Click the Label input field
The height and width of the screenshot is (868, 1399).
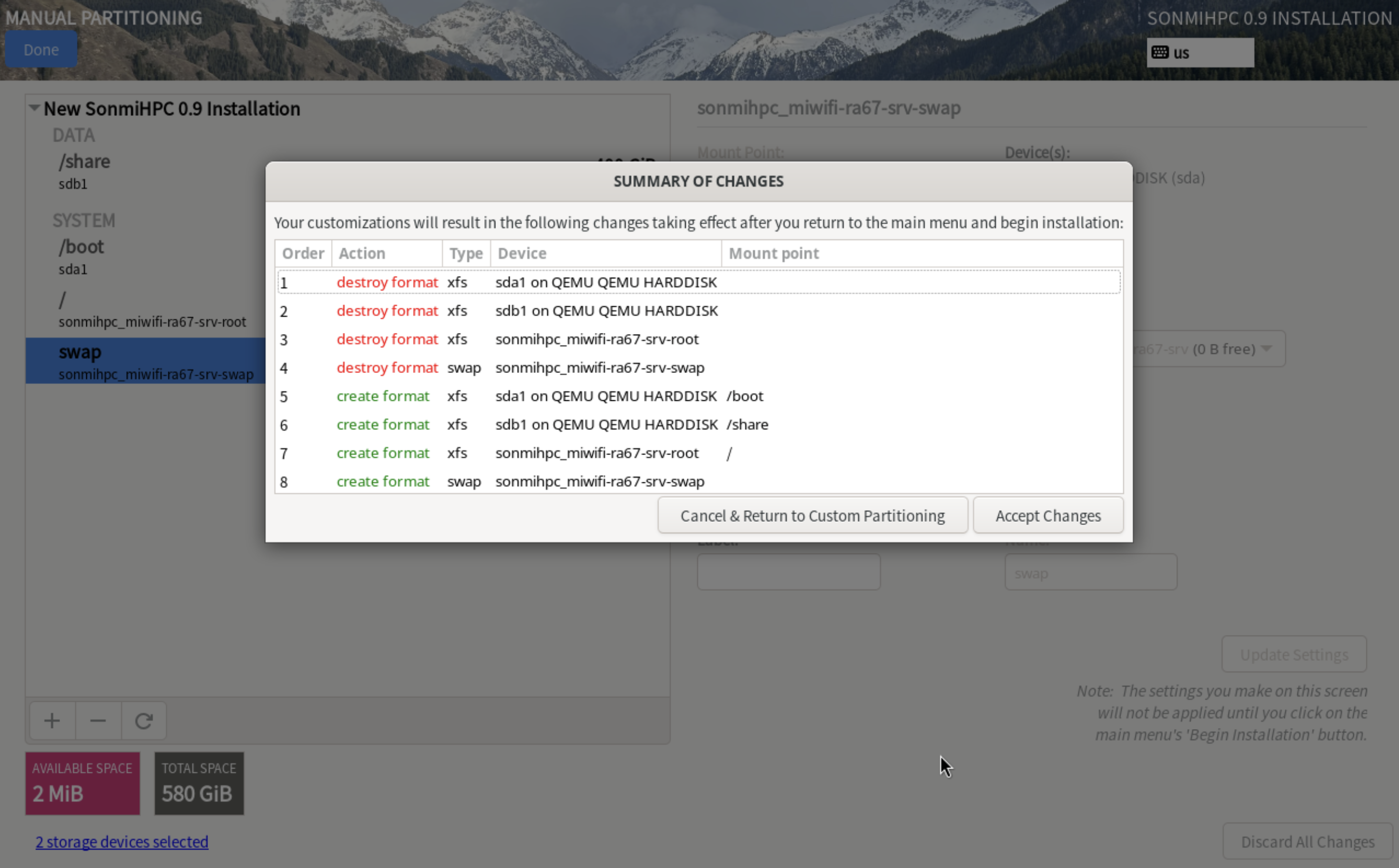click(788, 572)
